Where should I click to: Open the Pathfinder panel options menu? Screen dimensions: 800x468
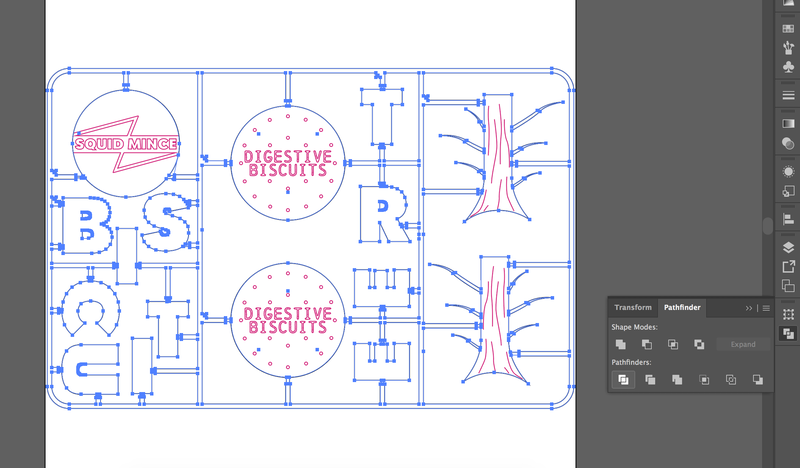[x=766, y=308]
